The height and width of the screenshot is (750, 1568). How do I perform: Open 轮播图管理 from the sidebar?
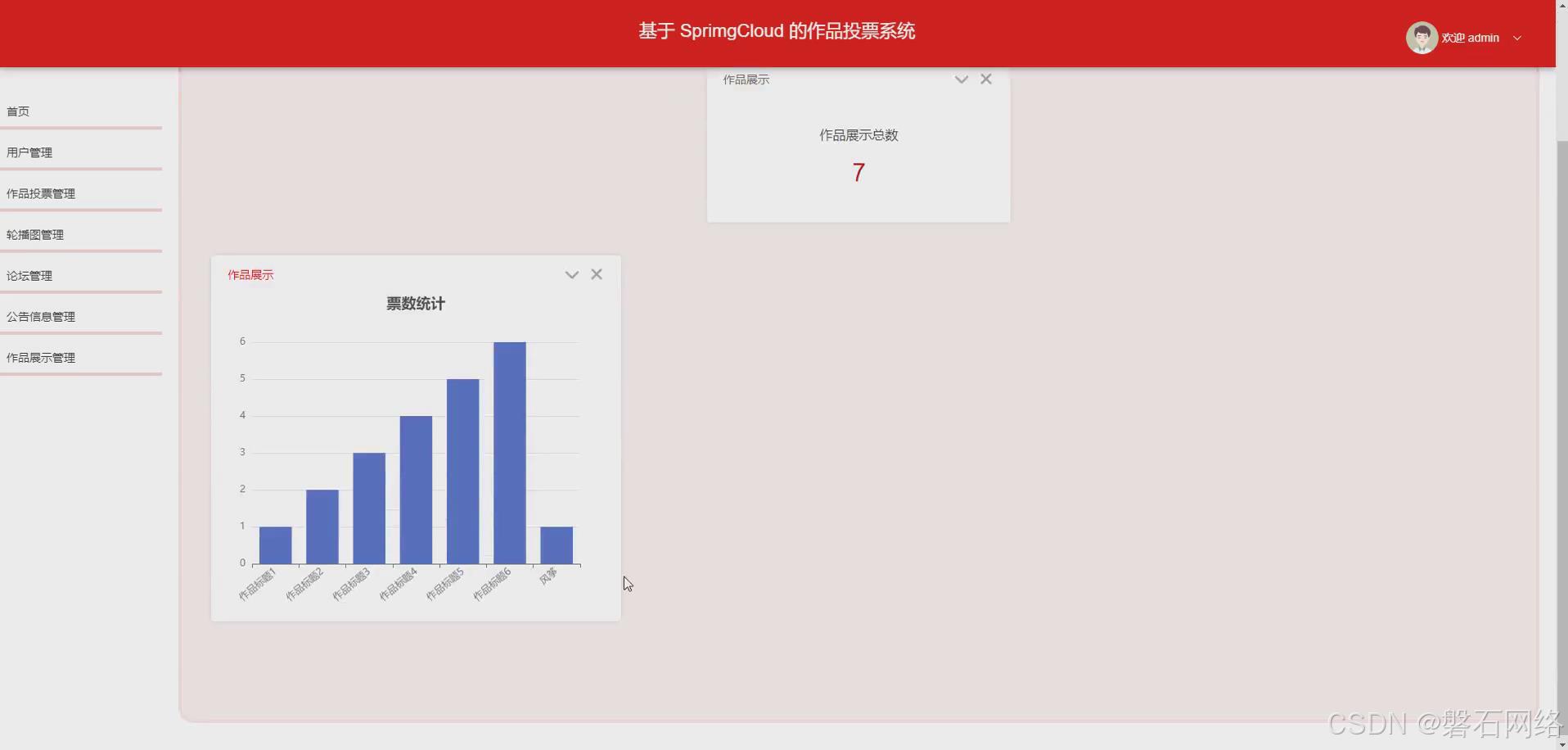point(35,234)
